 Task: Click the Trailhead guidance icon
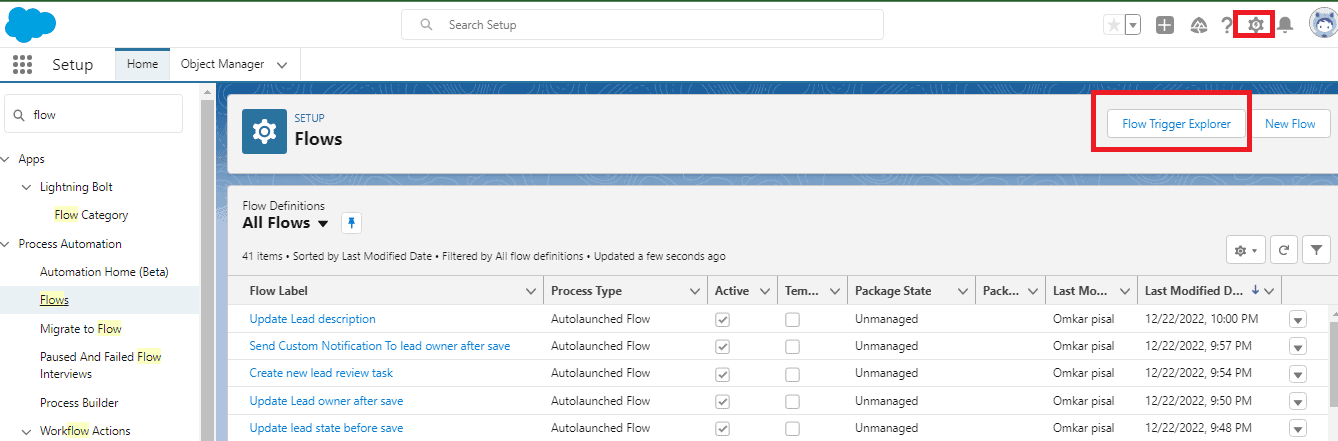[1198, 25]
